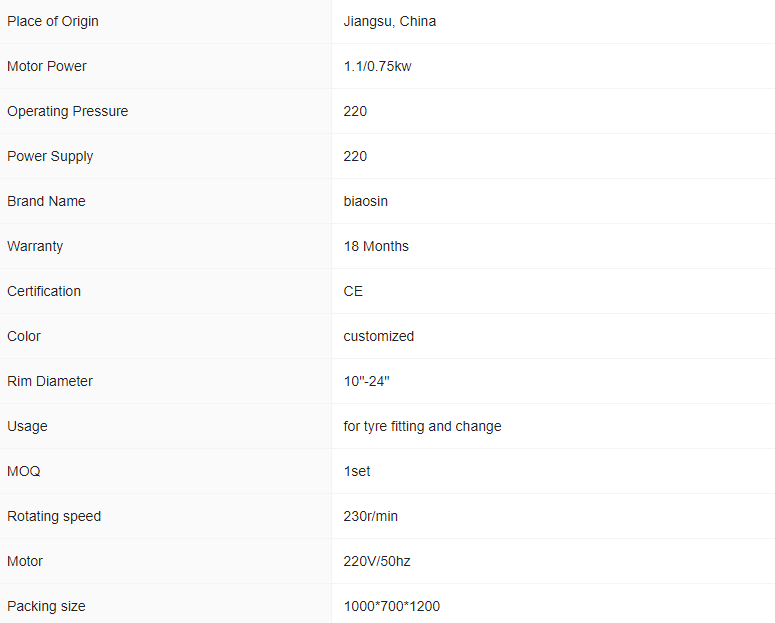Viewport: 775px width, 623px height.
Task: Click the 18 Months warranty value
Action: [376, 246]
